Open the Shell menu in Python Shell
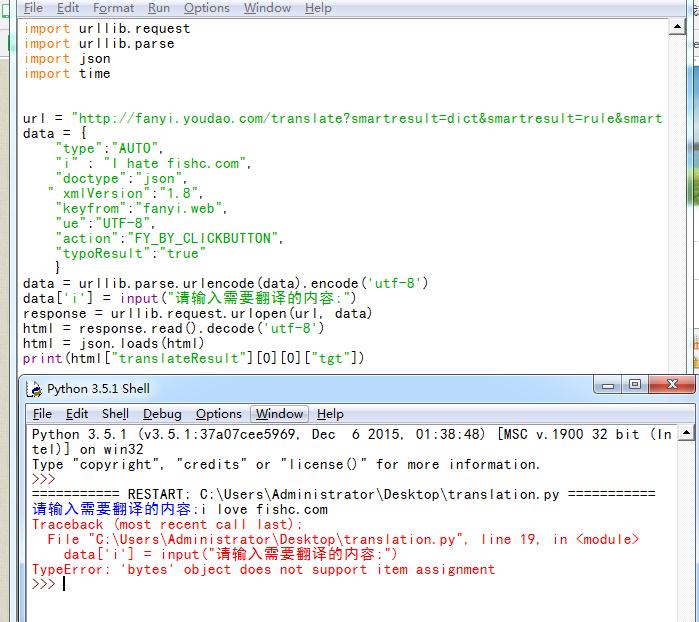The image size is (699, 622). (x=115, y=414)
